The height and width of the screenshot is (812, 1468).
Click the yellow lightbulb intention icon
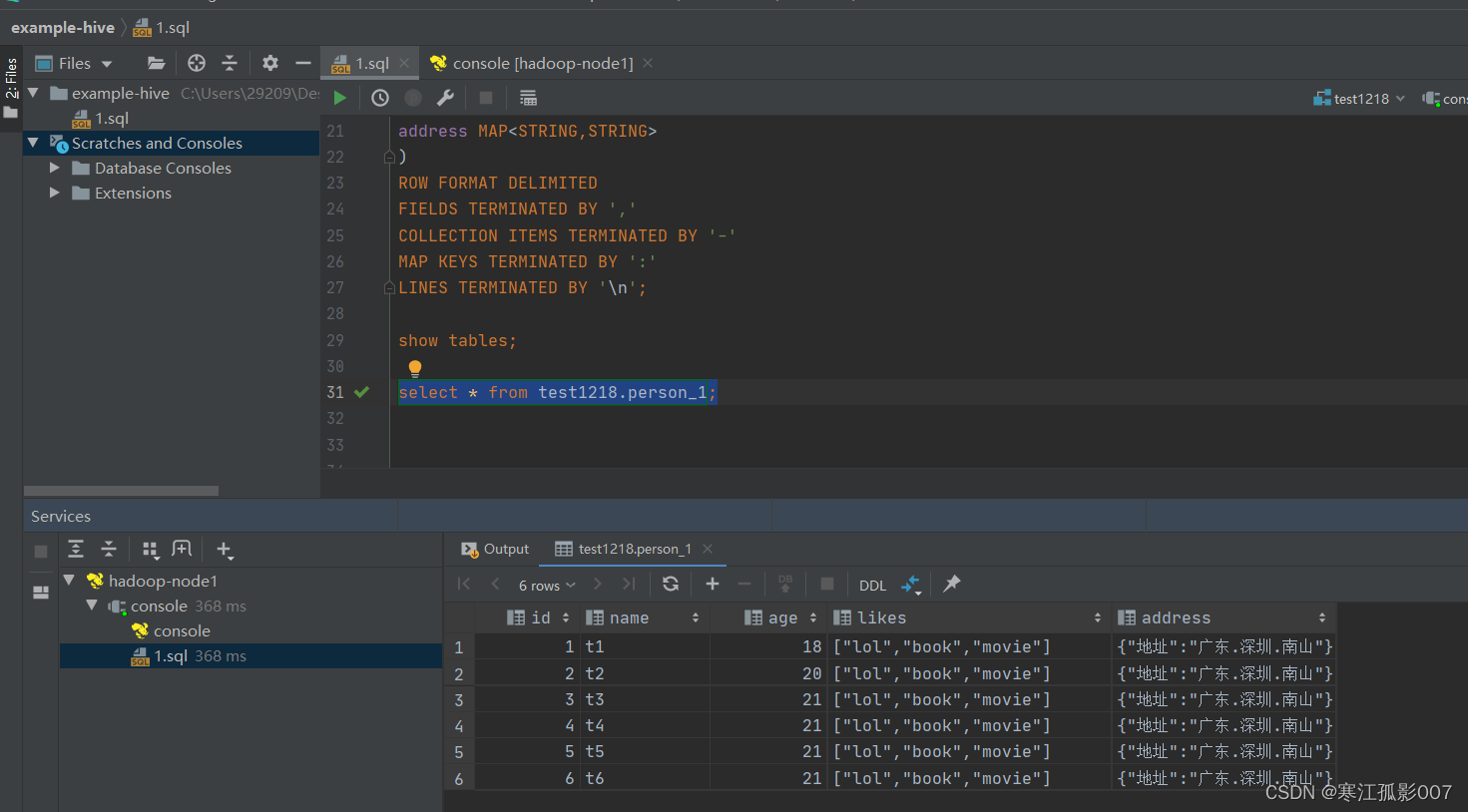(415, 368)
